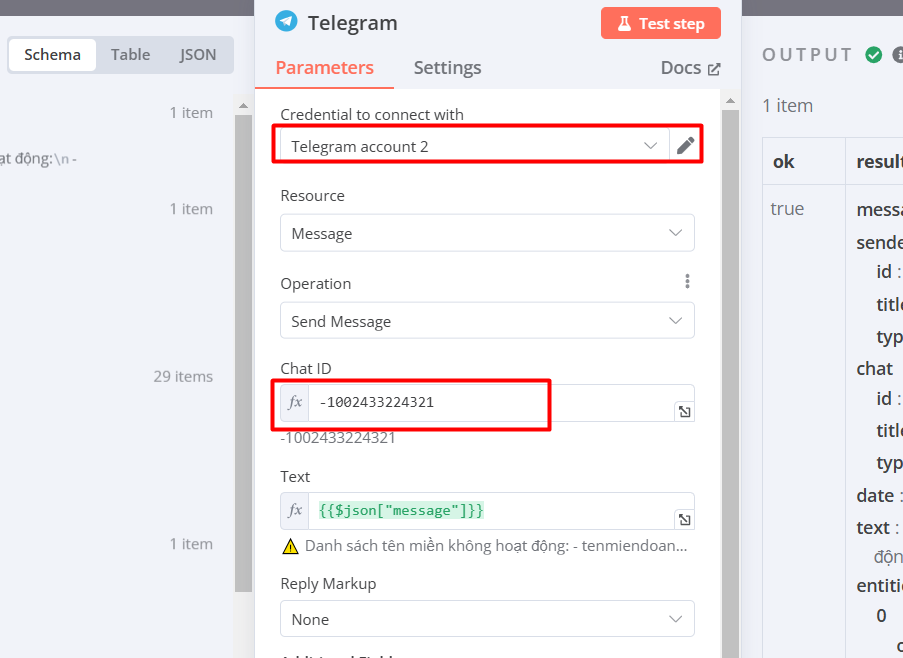Click the green output success check icon

[x=873, y=55]
